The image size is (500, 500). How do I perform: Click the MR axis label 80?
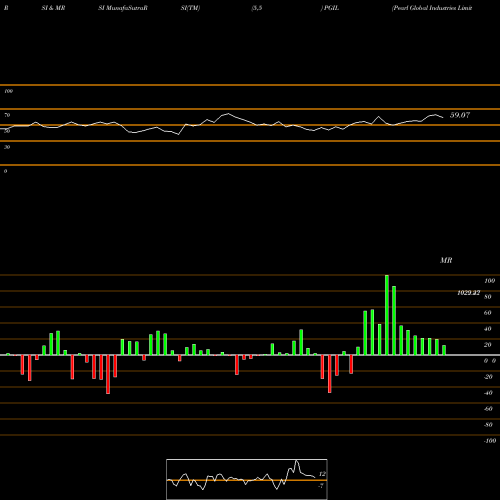point(488,297)
